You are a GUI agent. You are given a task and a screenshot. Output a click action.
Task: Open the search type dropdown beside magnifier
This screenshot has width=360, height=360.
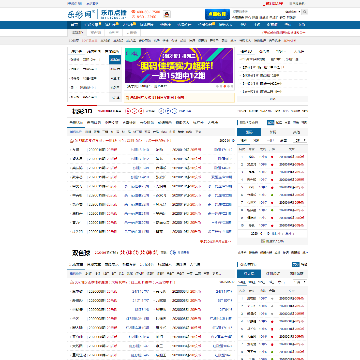pyautogui.click(x=293, y=12)
